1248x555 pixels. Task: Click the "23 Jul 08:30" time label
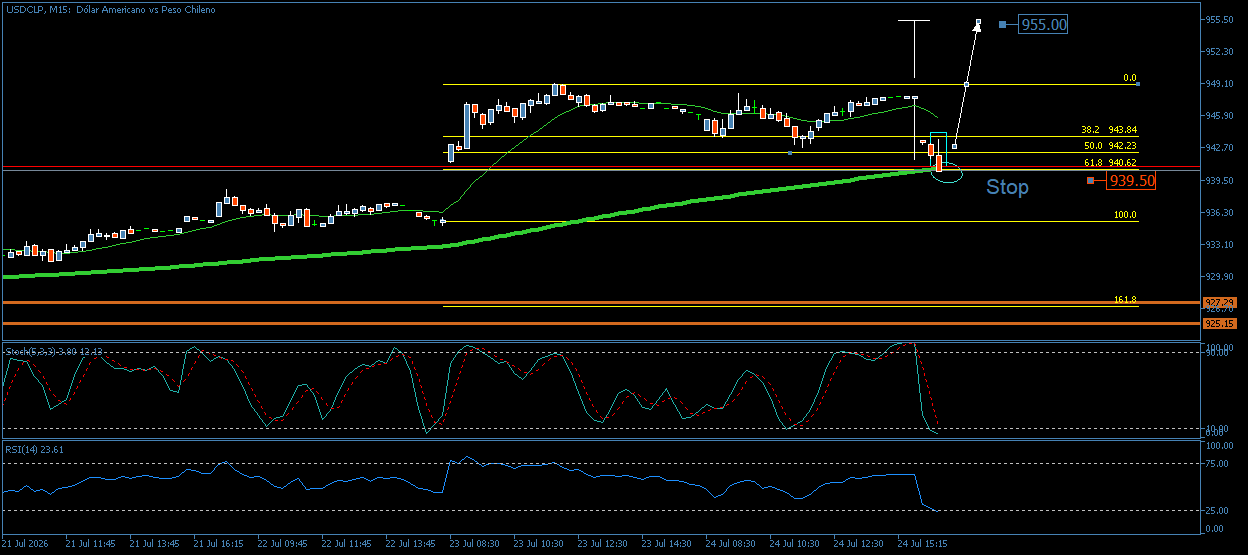(474, 544)
